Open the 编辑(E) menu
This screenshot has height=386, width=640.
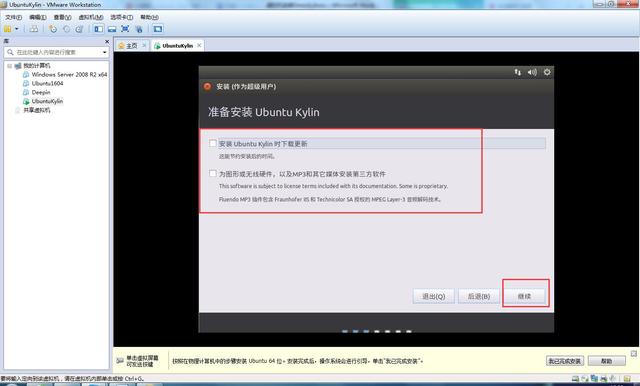click(x=38, y=17)
